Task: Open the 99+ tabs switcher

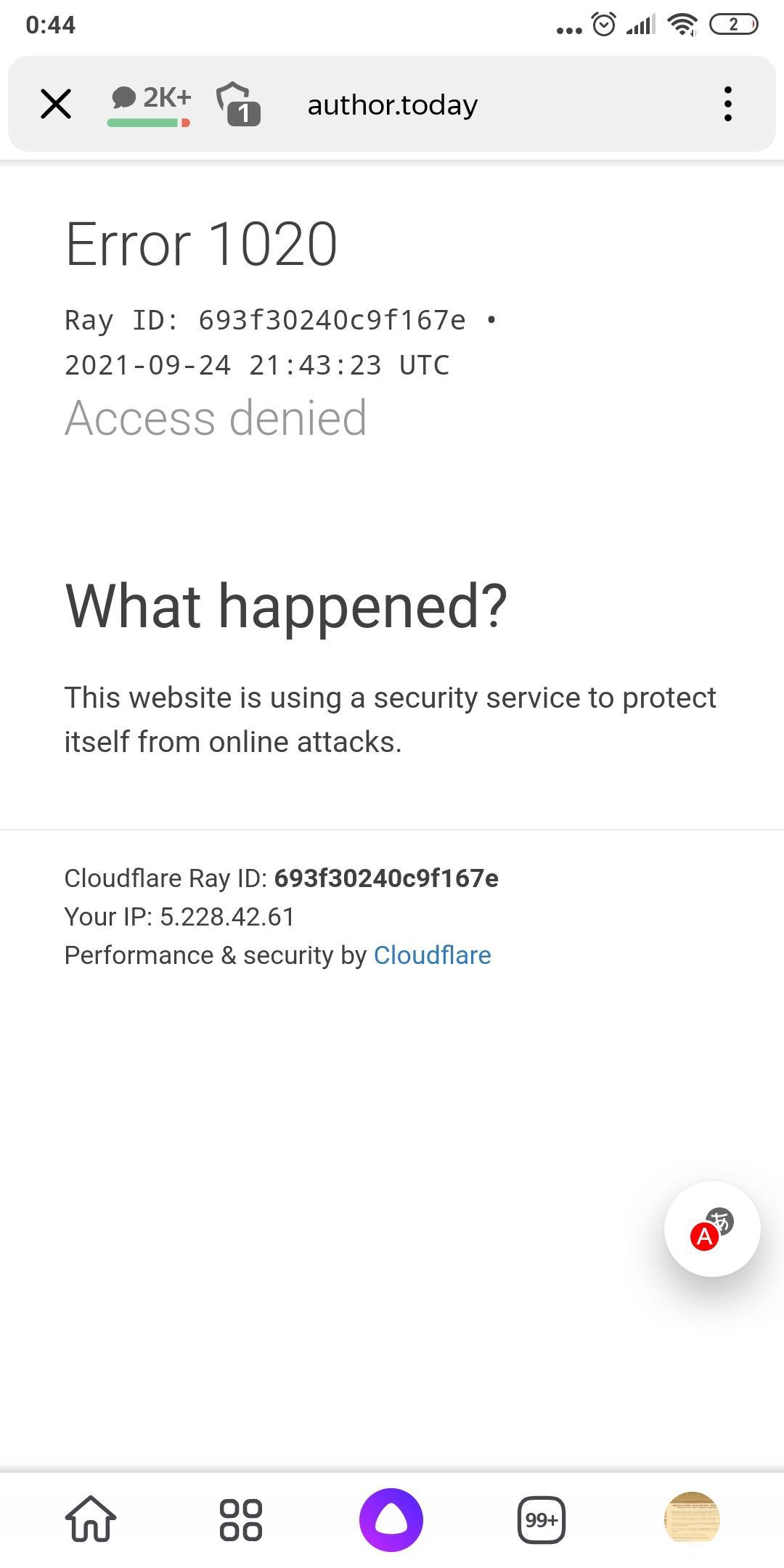Action: [542, 1519]
